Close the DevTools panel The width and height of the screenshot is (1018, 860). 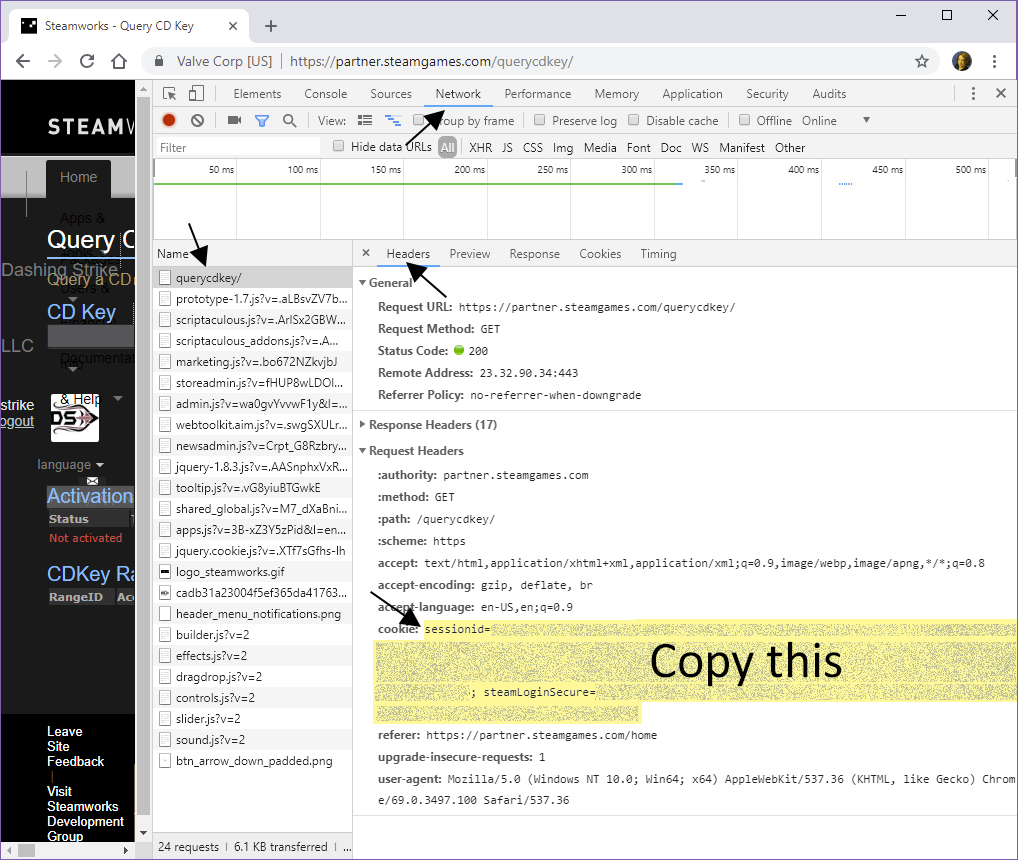click(1000, 93)
